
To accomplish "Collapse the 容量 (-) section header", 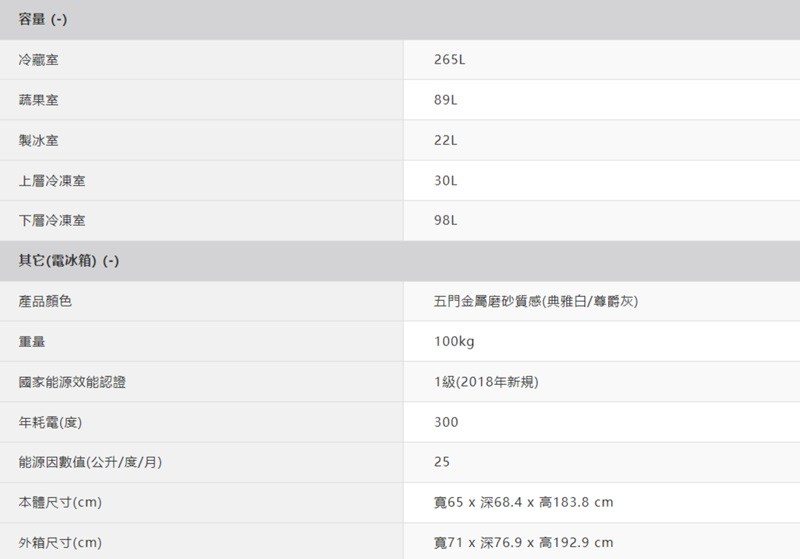I will (43, 20).
